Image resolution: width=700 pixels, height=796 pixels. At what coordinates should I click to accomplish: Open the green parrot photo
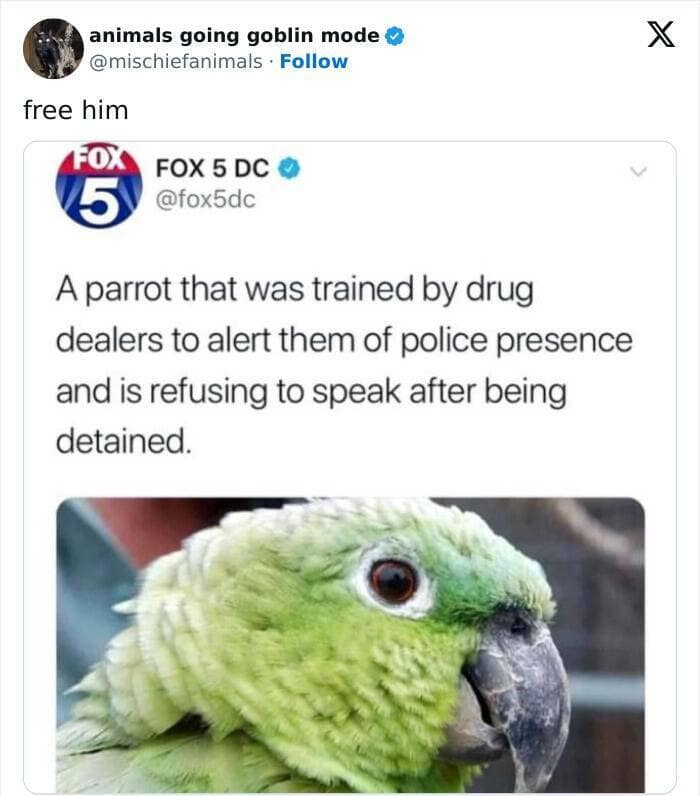[350, 645]
